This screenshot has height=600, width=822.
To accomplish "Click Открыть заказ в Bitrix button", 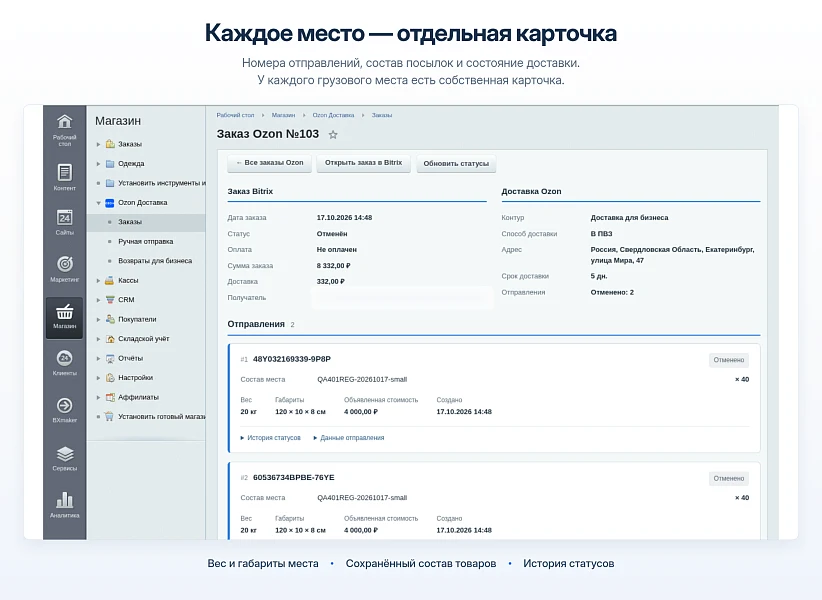I will 363,163.
